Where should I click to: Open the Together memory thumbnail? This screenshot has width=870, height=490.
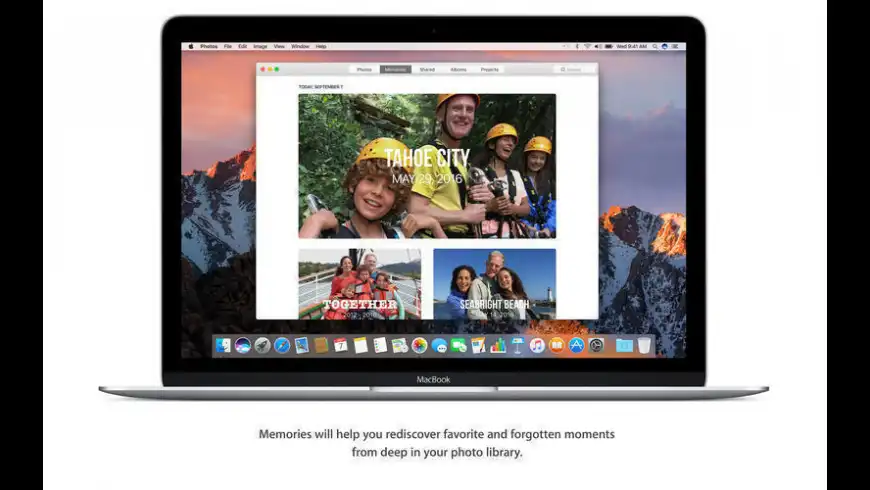(x=360, y=284)
